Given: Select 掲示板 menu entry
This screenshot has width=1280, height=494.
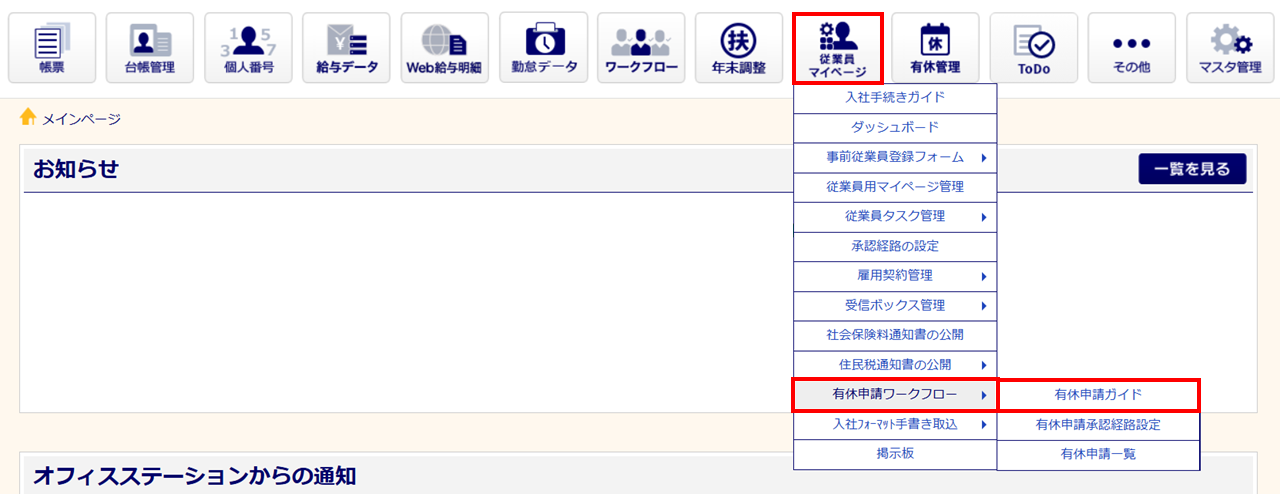Looking at the screenshot, I should point(895,454).
